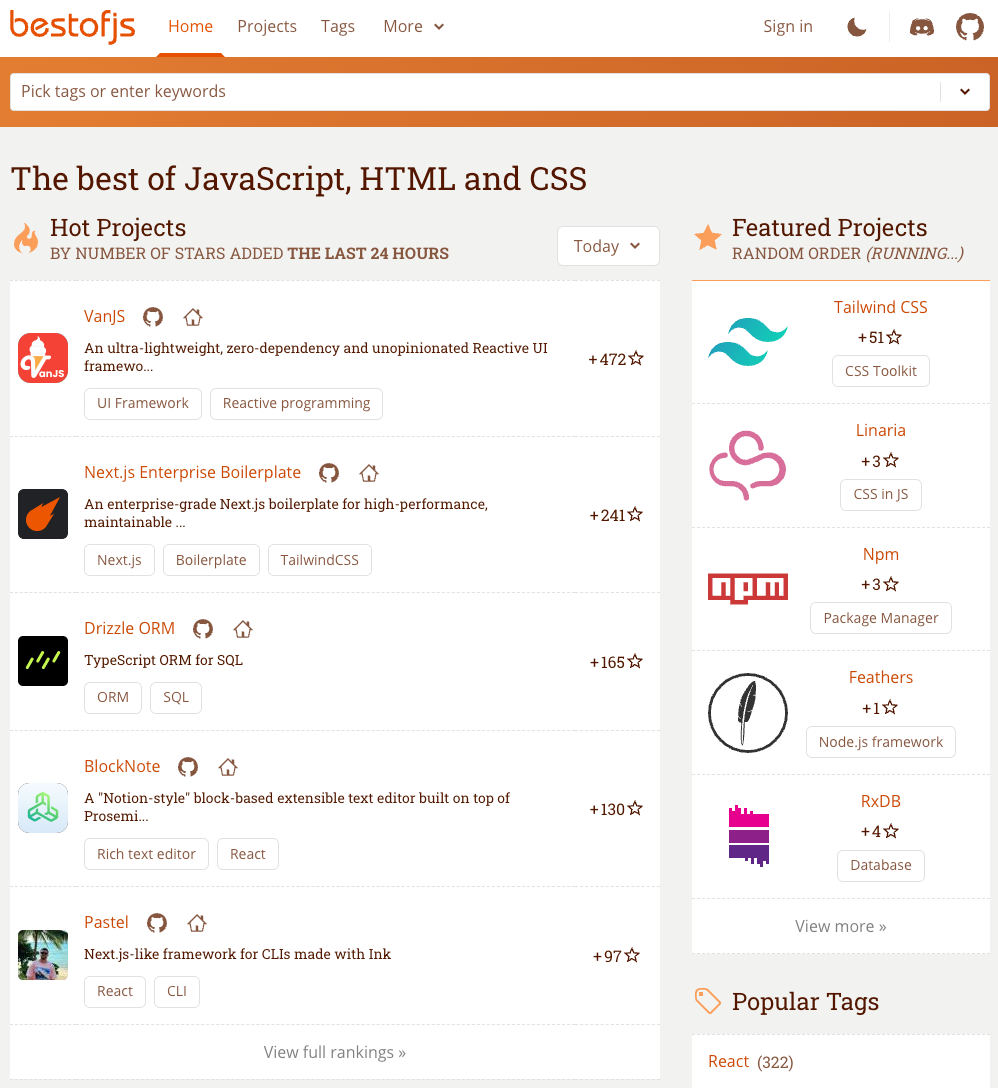Click the Discord icon in header
Viewport: 998px width, 1088px height.
[922, 27]
